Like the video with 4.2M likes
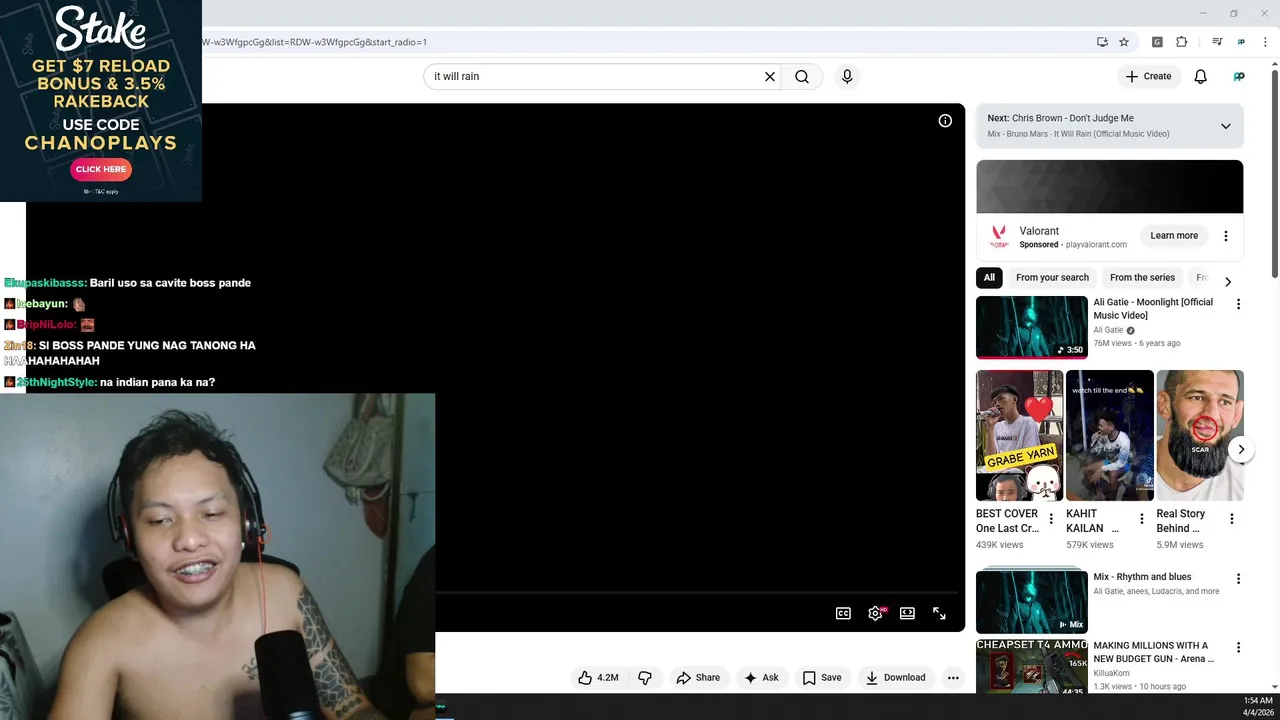 click(598, 677)
